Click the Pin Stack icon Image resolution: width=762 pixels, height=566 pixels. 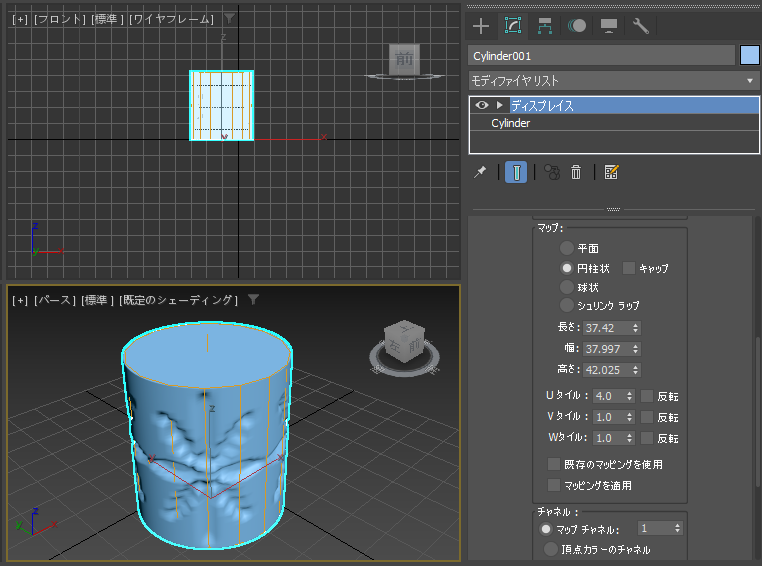coord(480,172)
